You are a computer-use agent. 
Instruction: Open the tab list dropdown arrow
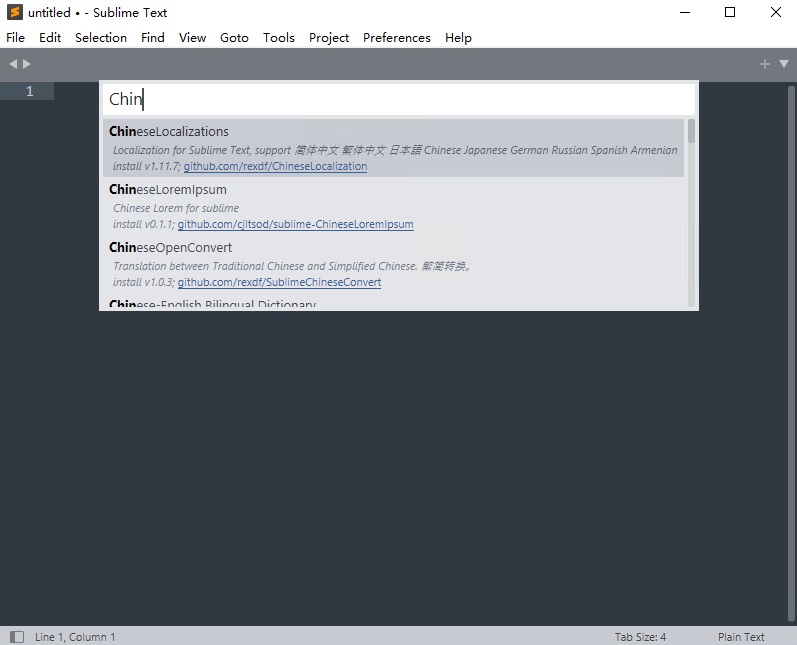[x=784, y=64]
